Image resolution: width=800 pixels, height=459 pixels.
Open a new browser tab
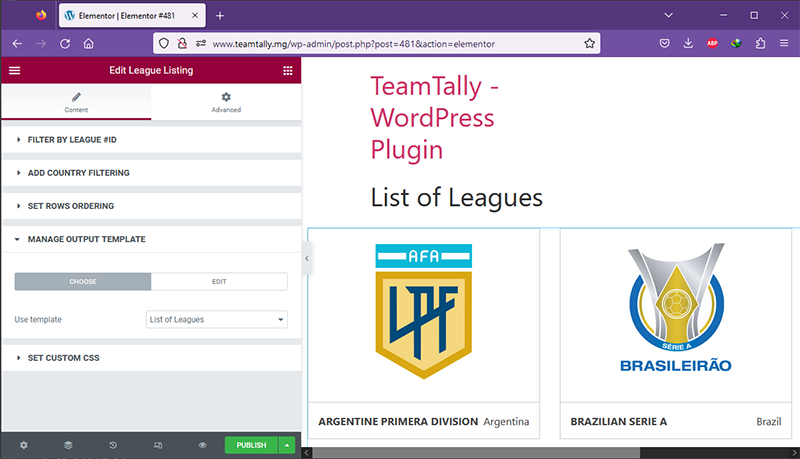[x=220, y=16]
